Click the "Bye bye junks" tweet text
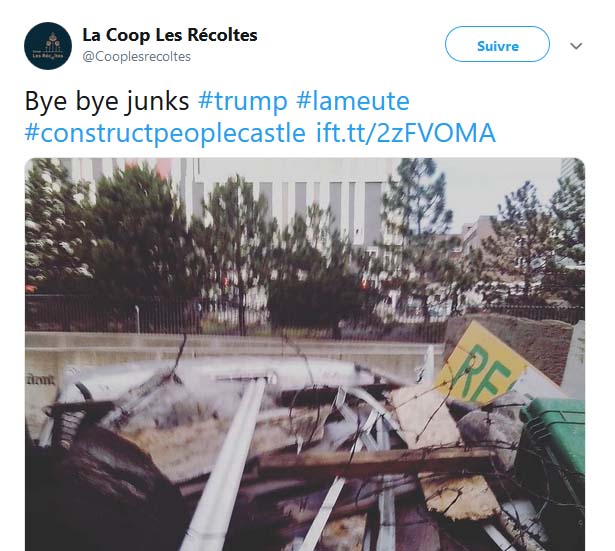The image size is (615, 551). [x=107, y=101]
